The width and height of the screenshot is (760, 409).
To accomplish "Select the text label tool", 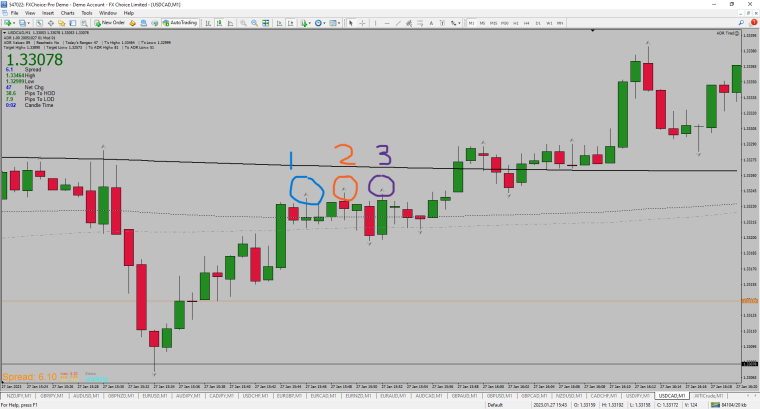I will (443, 23).
